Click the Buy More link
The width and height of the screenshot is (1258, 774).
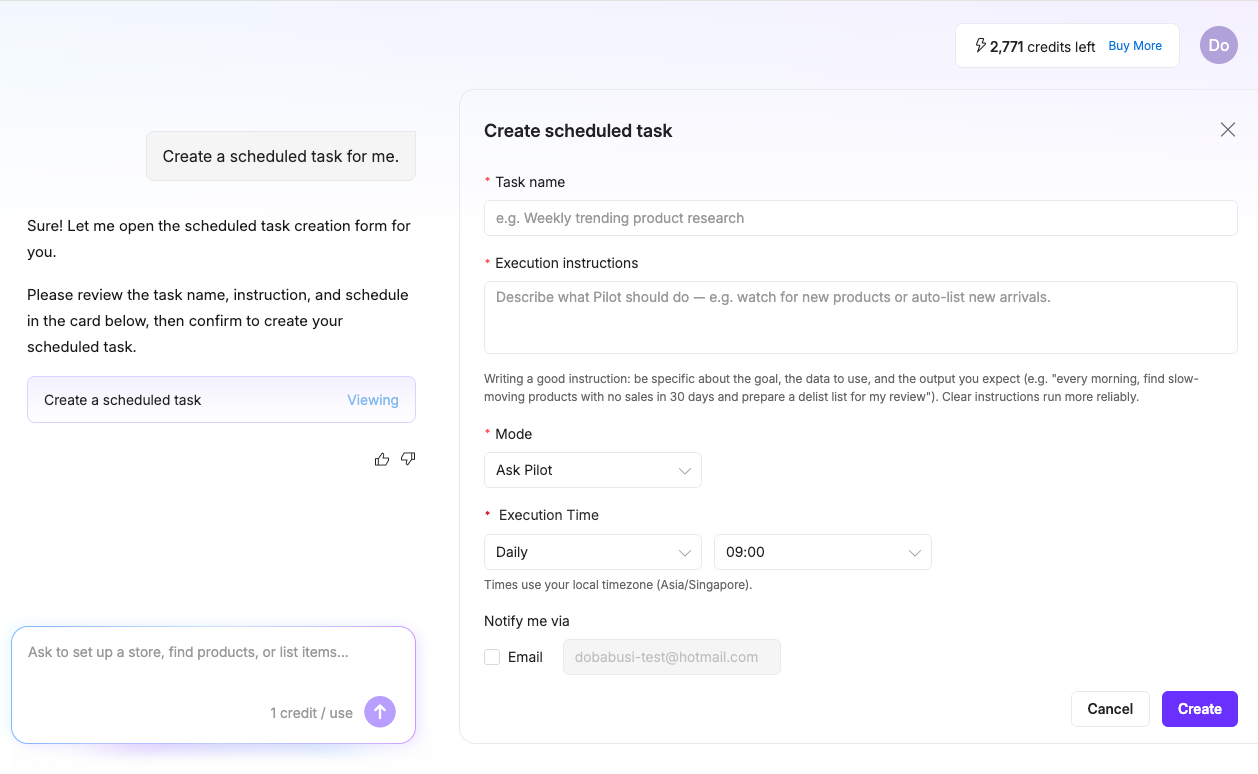pyautogui.click(x=1135, y=46)
